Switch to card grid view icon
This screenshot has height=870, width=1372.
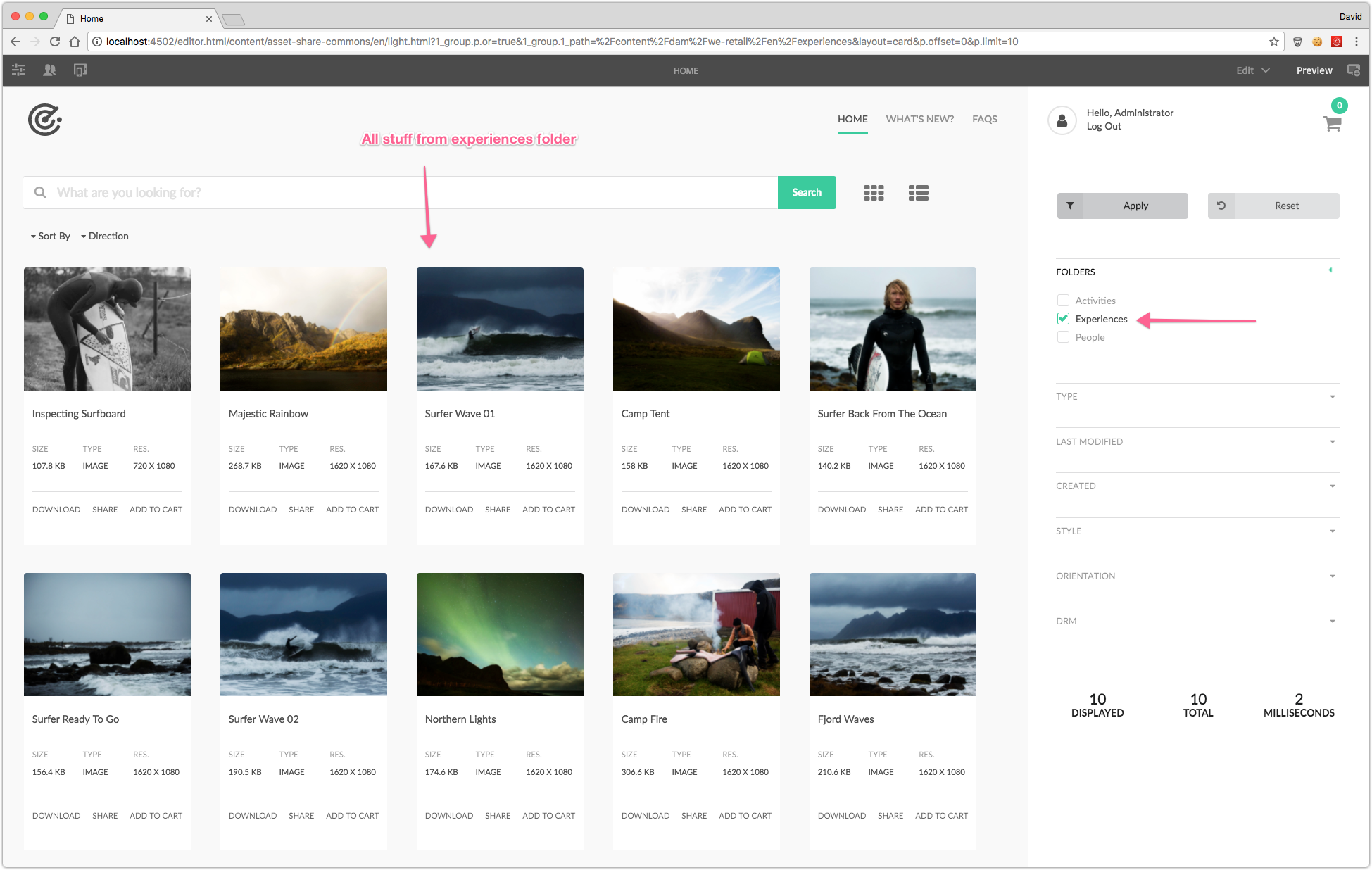click(874, 193)
